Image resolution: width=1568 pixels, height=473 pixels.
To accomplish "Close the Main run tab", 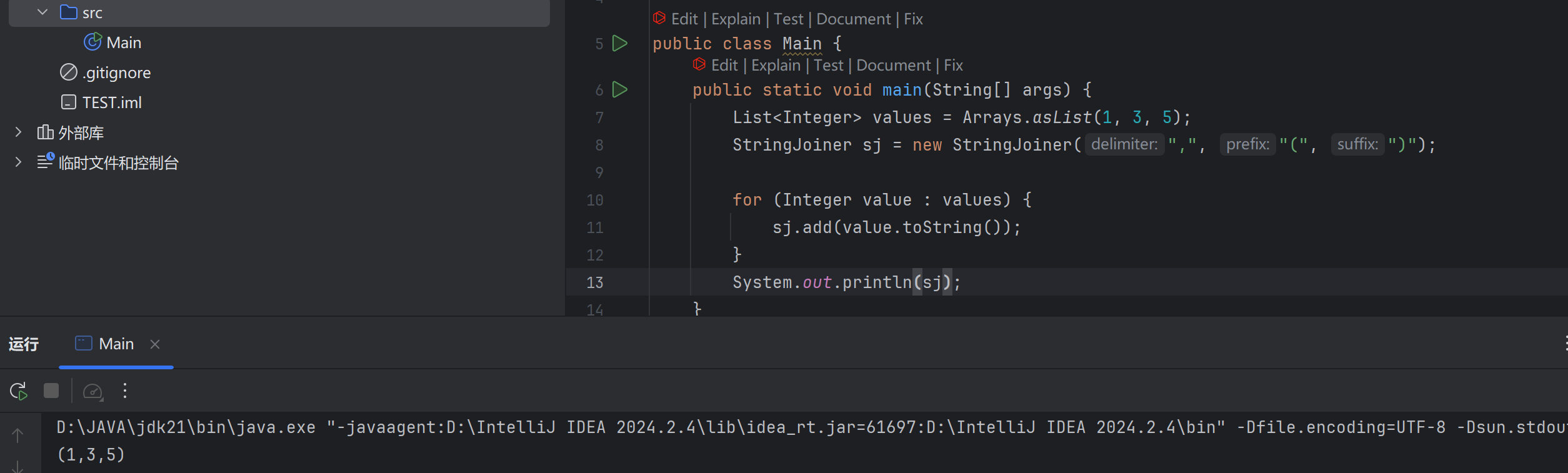I will pyautogui.click(x=155, y=344).
